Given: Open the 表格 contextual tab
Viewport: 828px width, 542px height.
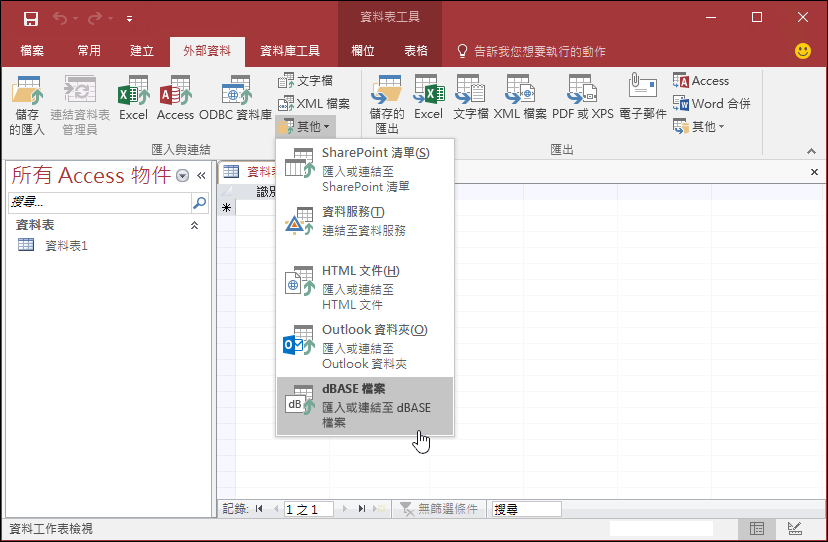Looking at the screenshot, I should coord(416,51).
